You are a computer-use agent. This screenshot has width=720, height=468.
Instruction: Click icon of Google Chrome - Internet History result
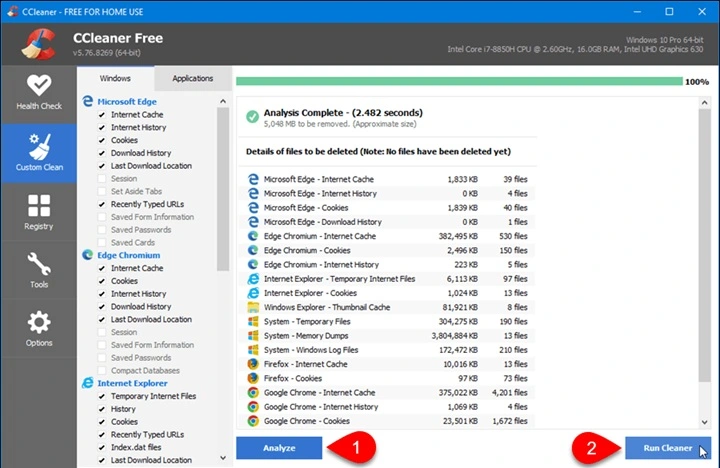click(253, 407)
